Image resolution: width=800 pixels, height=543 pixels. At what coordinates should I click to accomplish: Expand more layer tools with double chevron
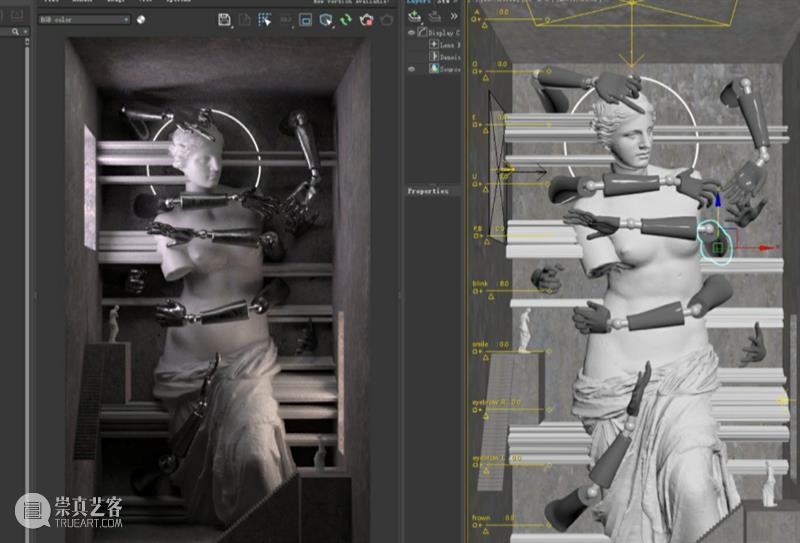(x=454, y=16)
